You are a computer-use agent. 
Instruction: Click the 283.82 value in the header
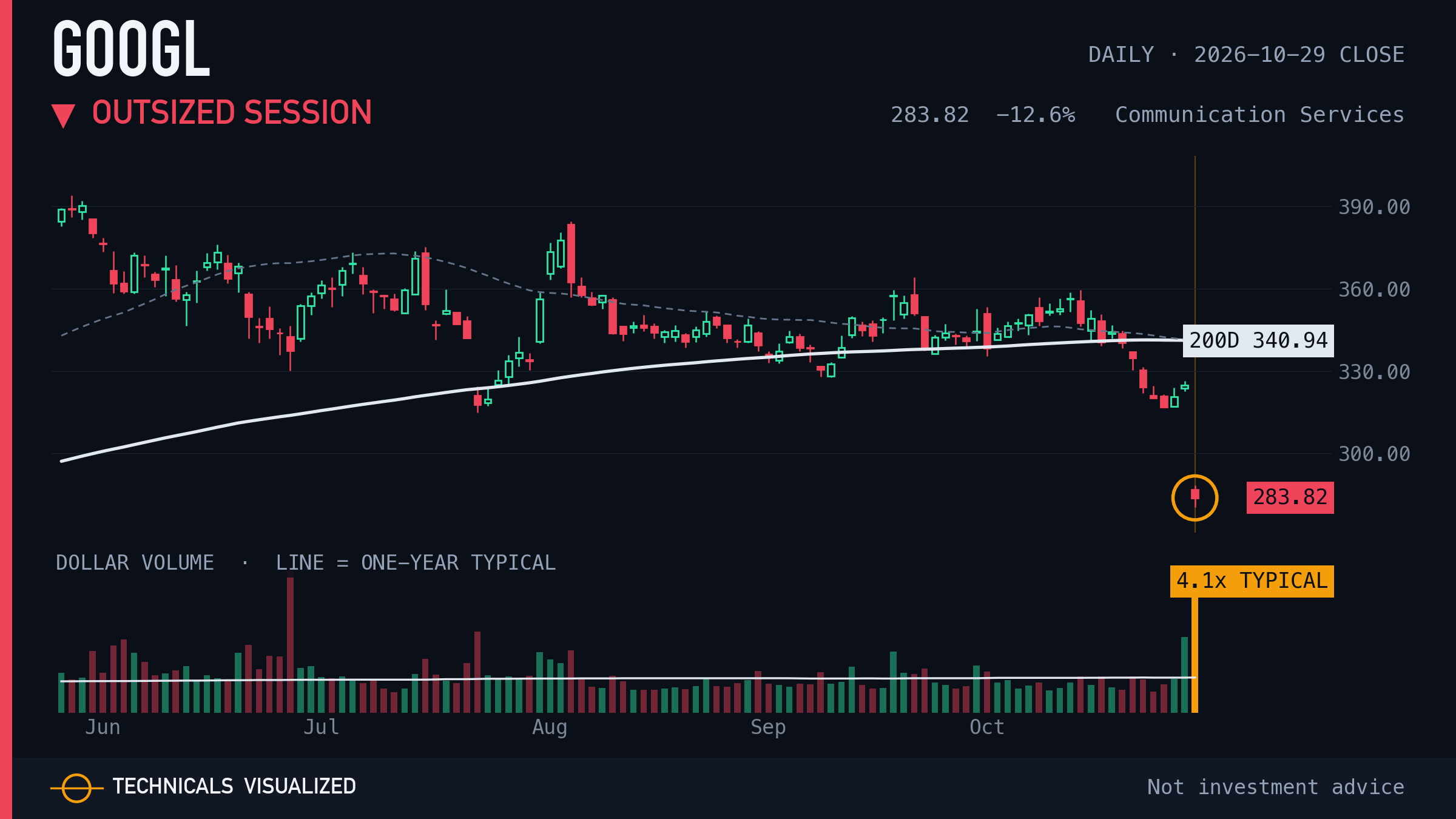[x=929, y=115]
